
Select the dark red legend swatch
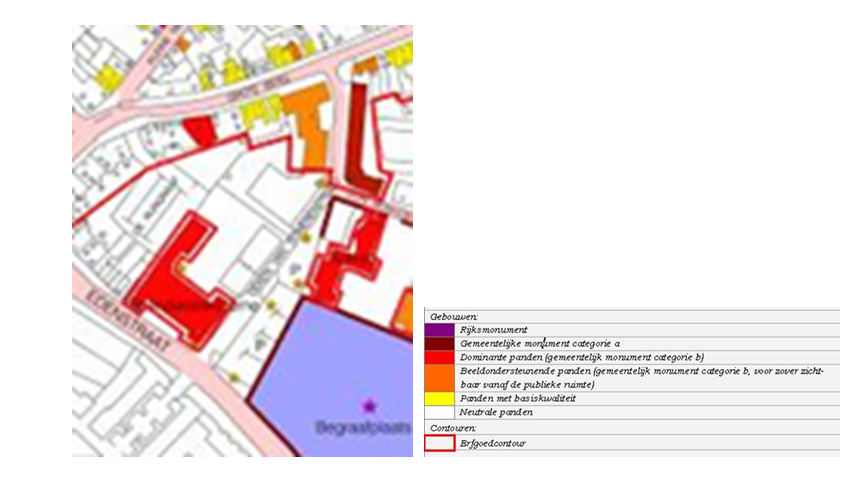pyautogui.click(x=439, y=343)
